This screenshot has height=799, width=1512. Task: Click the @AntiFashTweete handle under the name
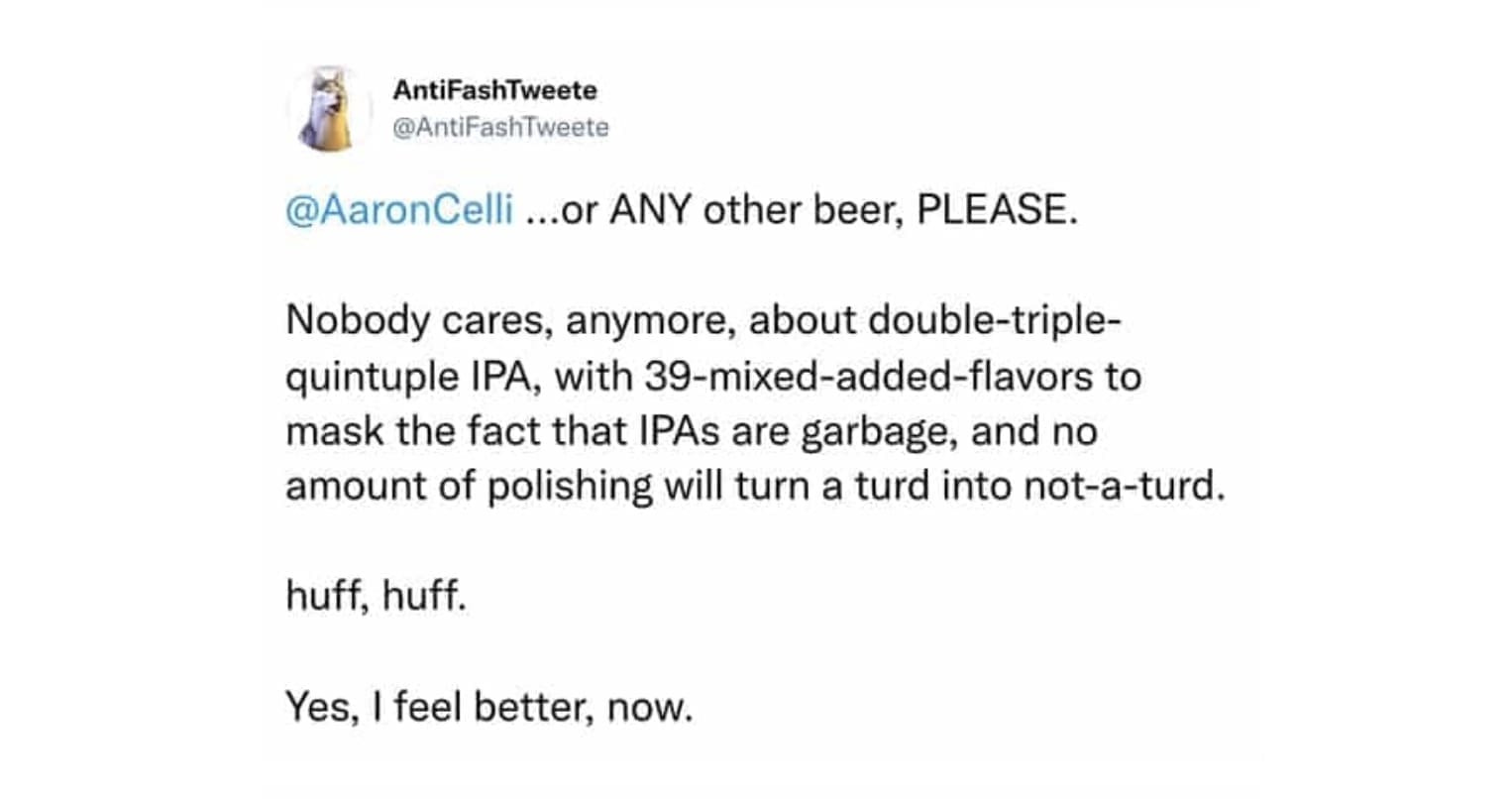coord(500,128)
